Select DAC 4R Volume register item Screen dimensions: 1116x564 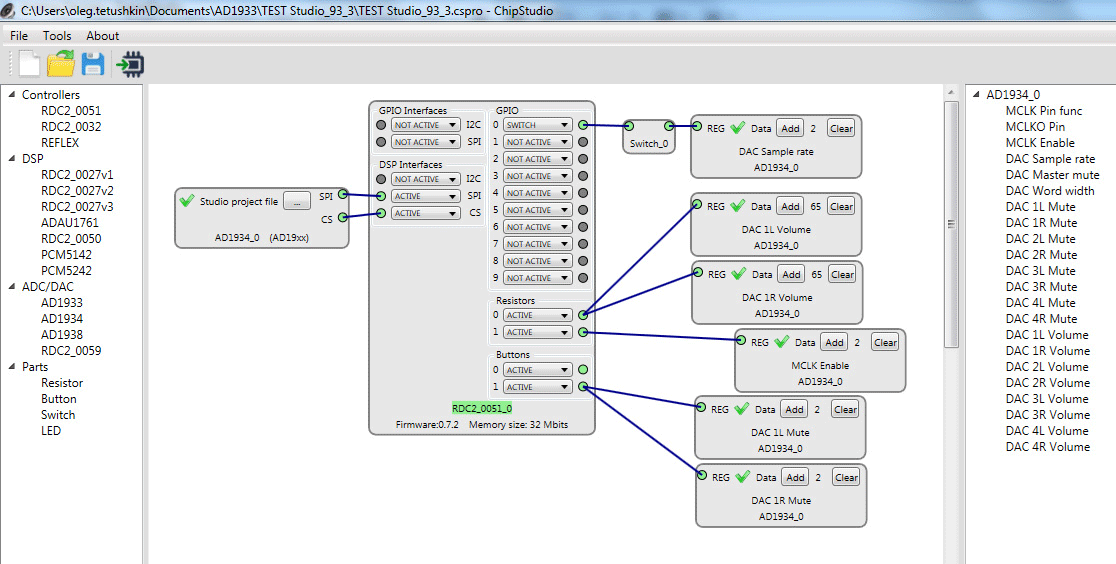tap(1048, 446)
